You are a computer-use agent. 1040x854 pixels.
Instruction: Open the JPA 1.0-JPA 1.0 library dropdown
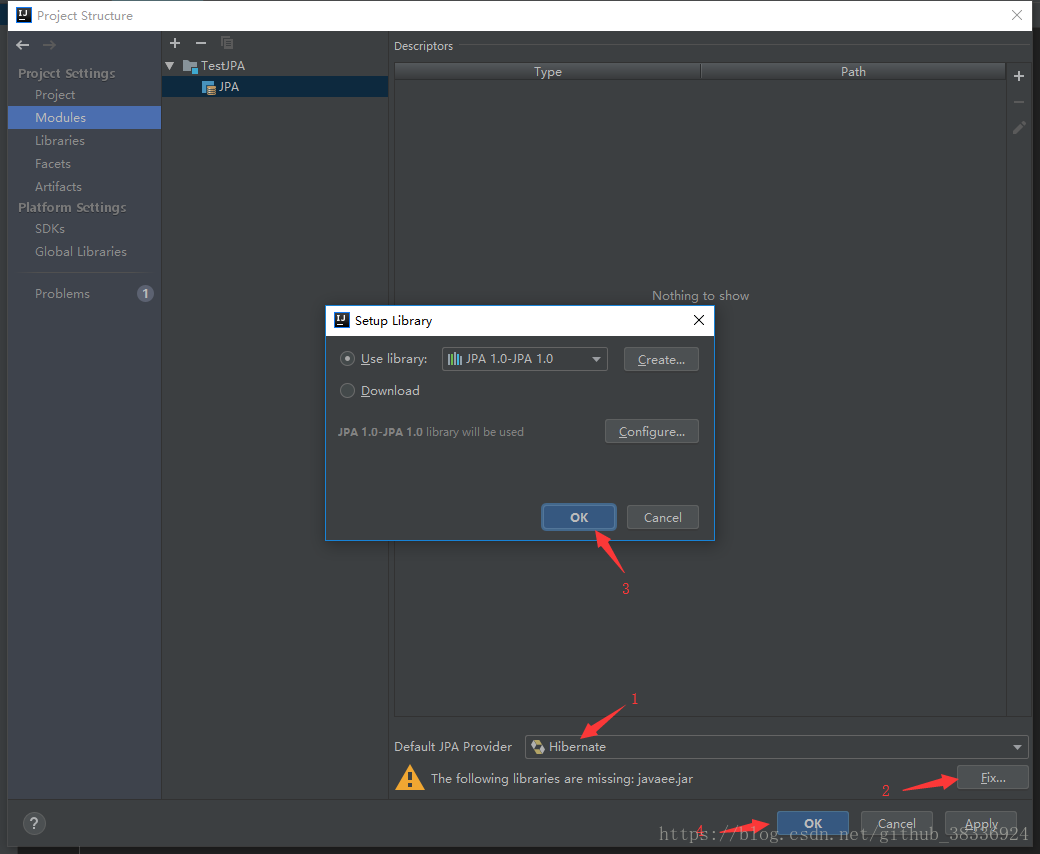[x=525, y=359]
